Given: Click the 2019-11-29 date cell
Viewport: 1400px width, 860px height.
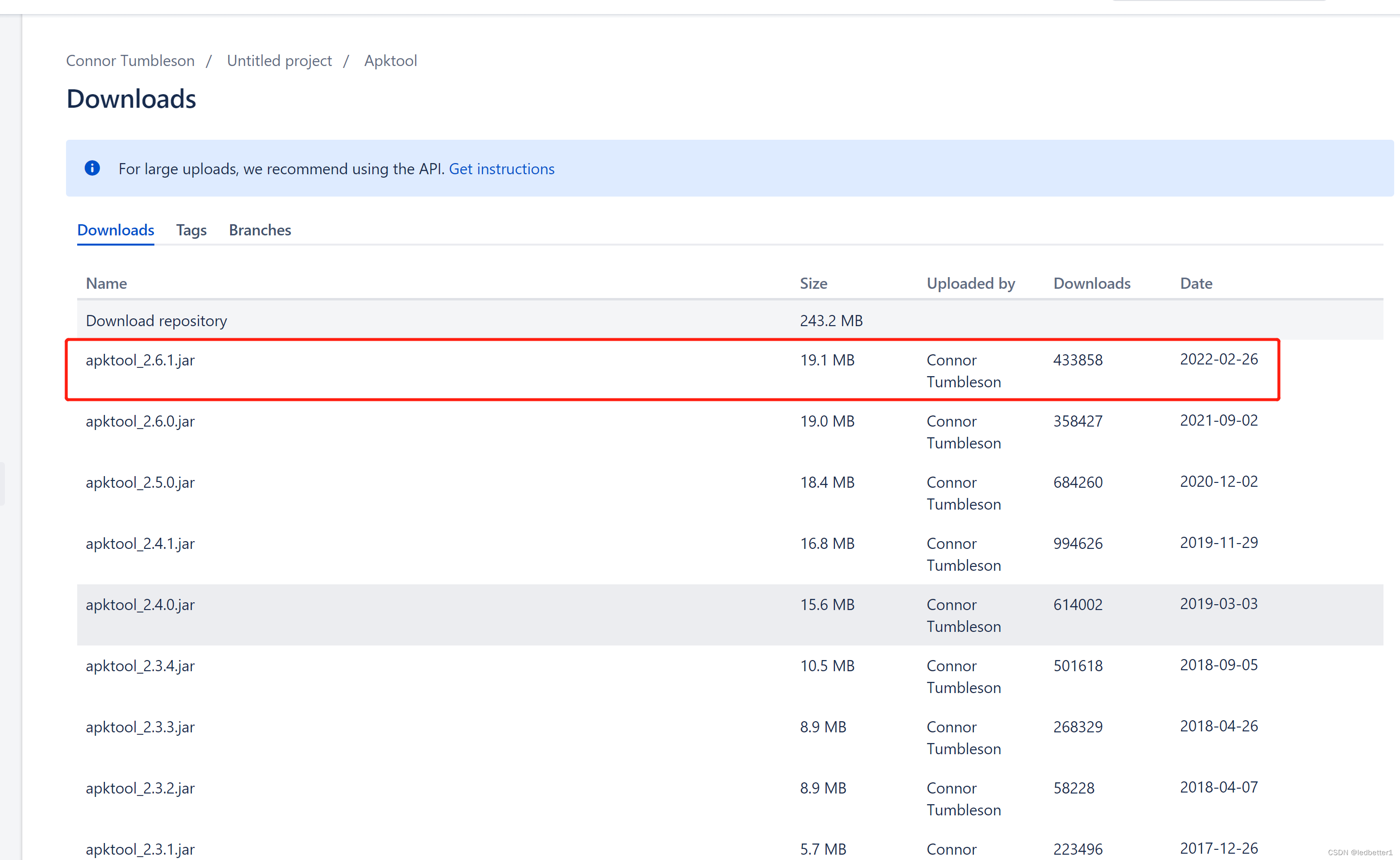Looking at the screenshot, I should tap(1218, 543).
